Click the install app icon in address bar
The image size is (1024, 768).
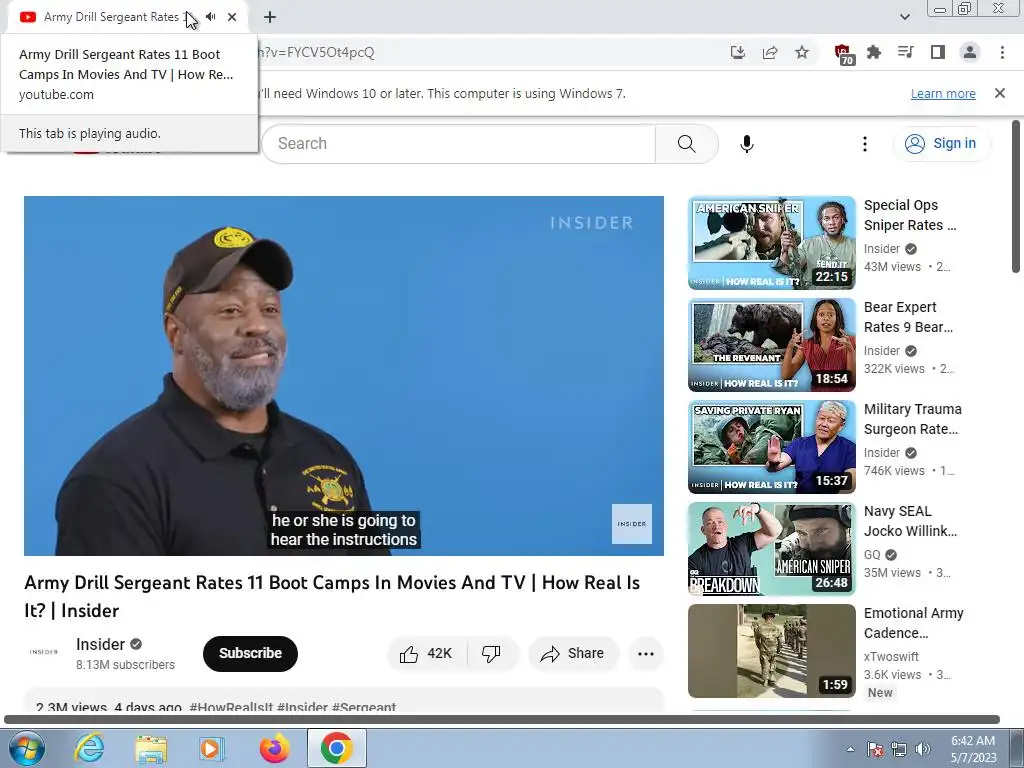click(x=737, y=52)
